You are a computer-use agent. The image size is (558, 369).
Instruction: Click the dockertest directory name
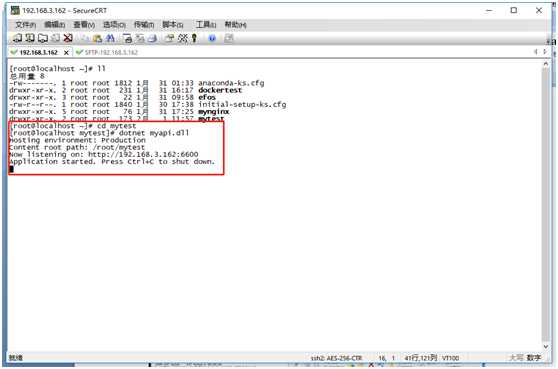coord(220,90)
